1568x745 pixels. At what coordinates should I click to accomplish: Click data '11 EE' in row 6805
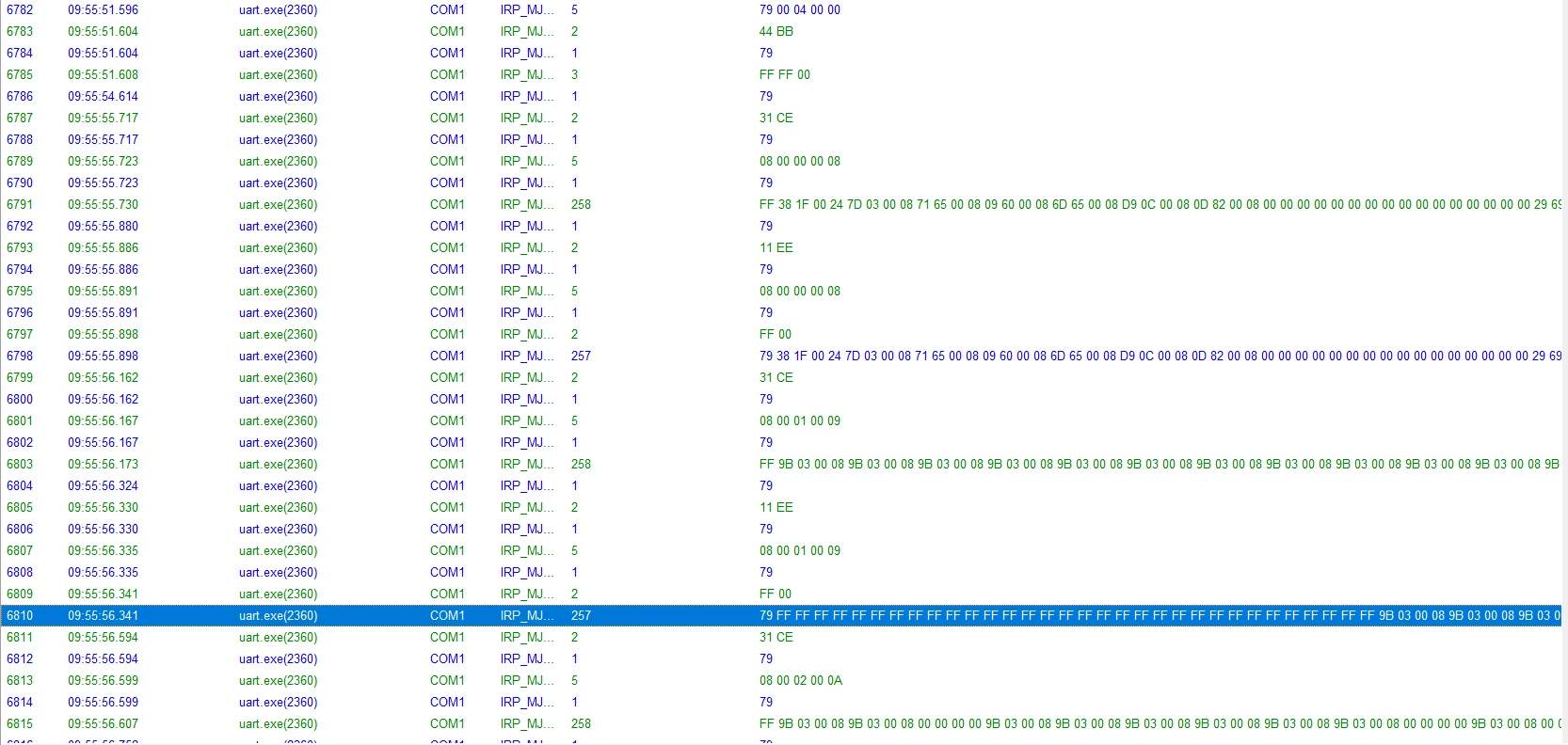(x=776, y=508)
